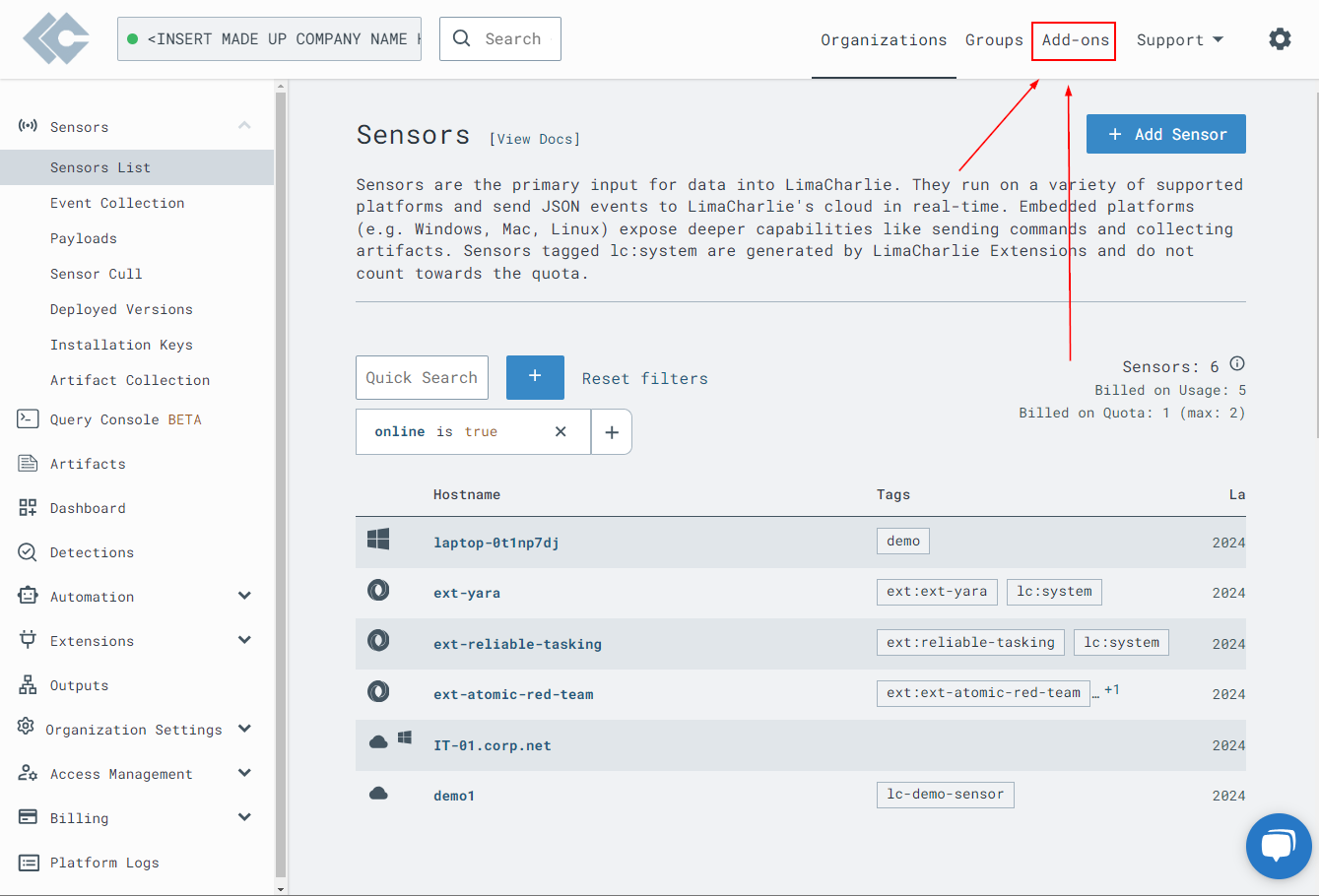The height and width of the screenshot is (896, 1319).
Task: Open the Support dropdown menu
Action: pos(1180,39)
